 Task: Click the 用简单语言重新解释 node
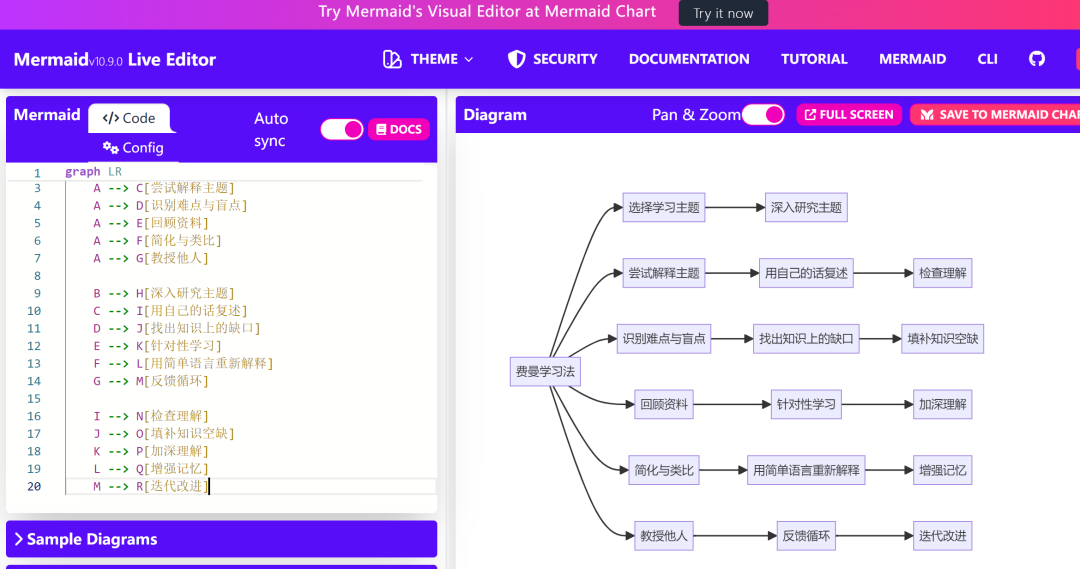(x=806, y=470)
